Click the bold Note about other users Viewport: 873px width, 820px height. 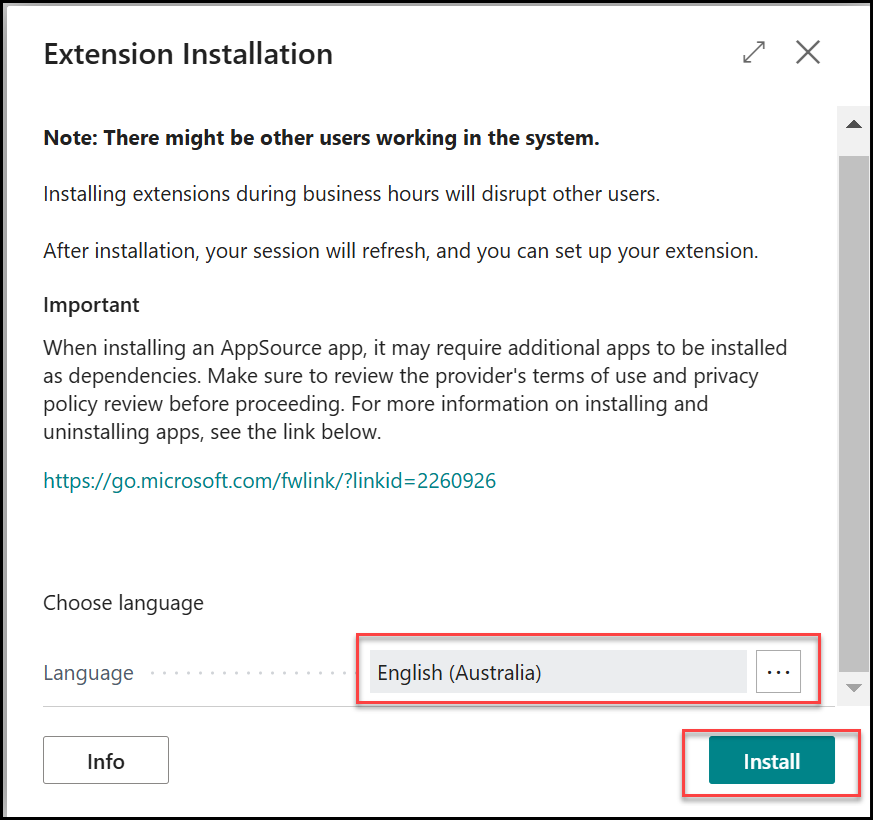(x=321, y=138)
